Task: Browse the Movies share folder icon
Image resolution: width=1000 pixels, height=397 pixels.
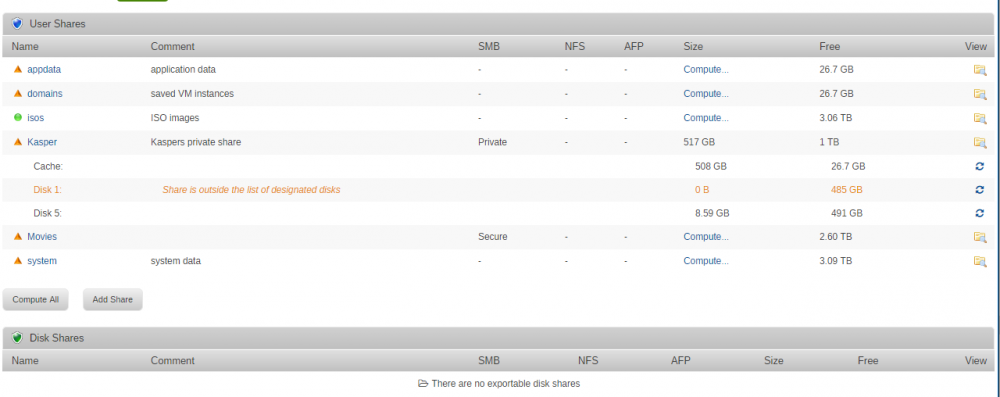Action: pyautogui.click(x=980, y=237)
